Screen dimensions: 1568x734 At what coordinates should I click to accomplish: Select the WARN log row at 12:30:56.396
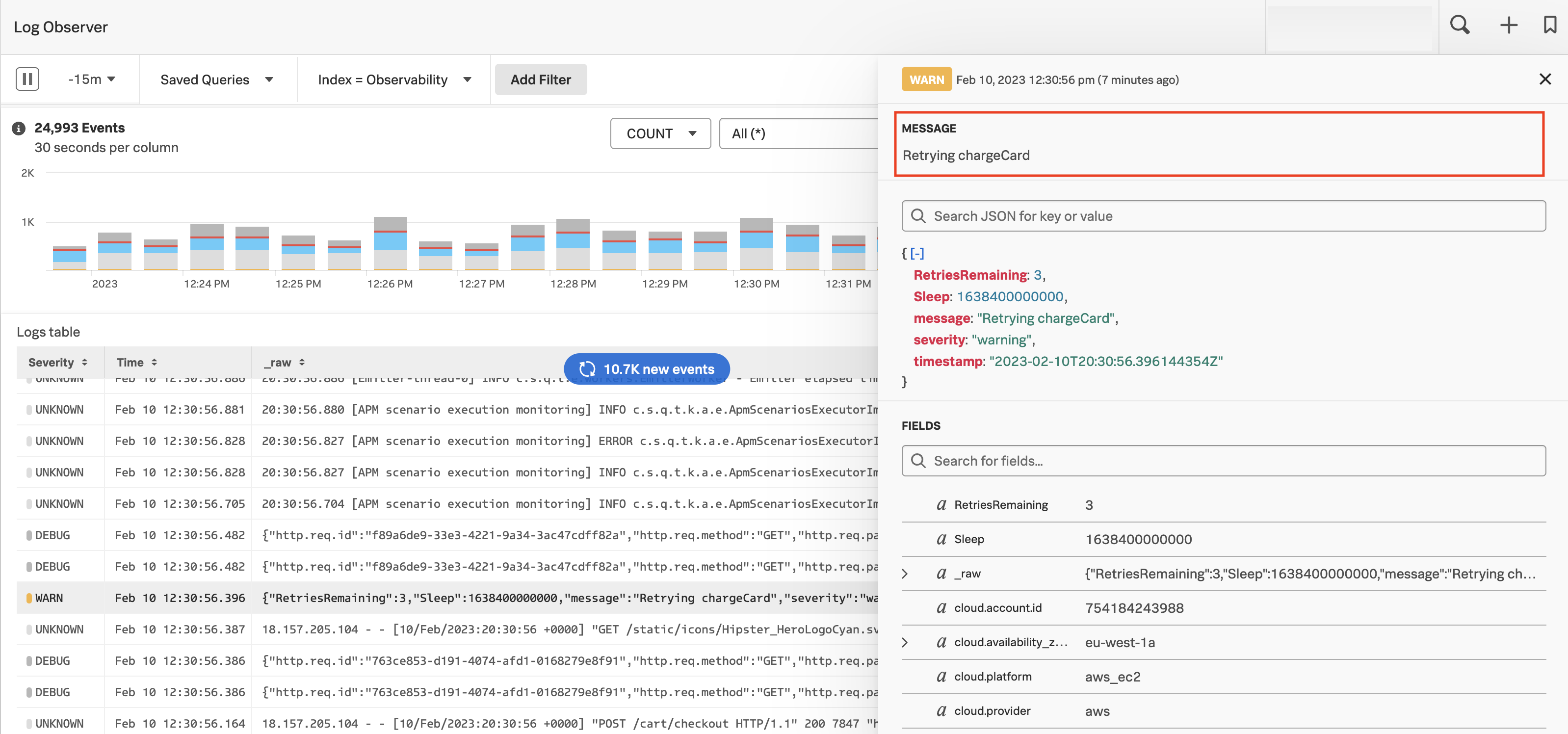tap(447, 598)
